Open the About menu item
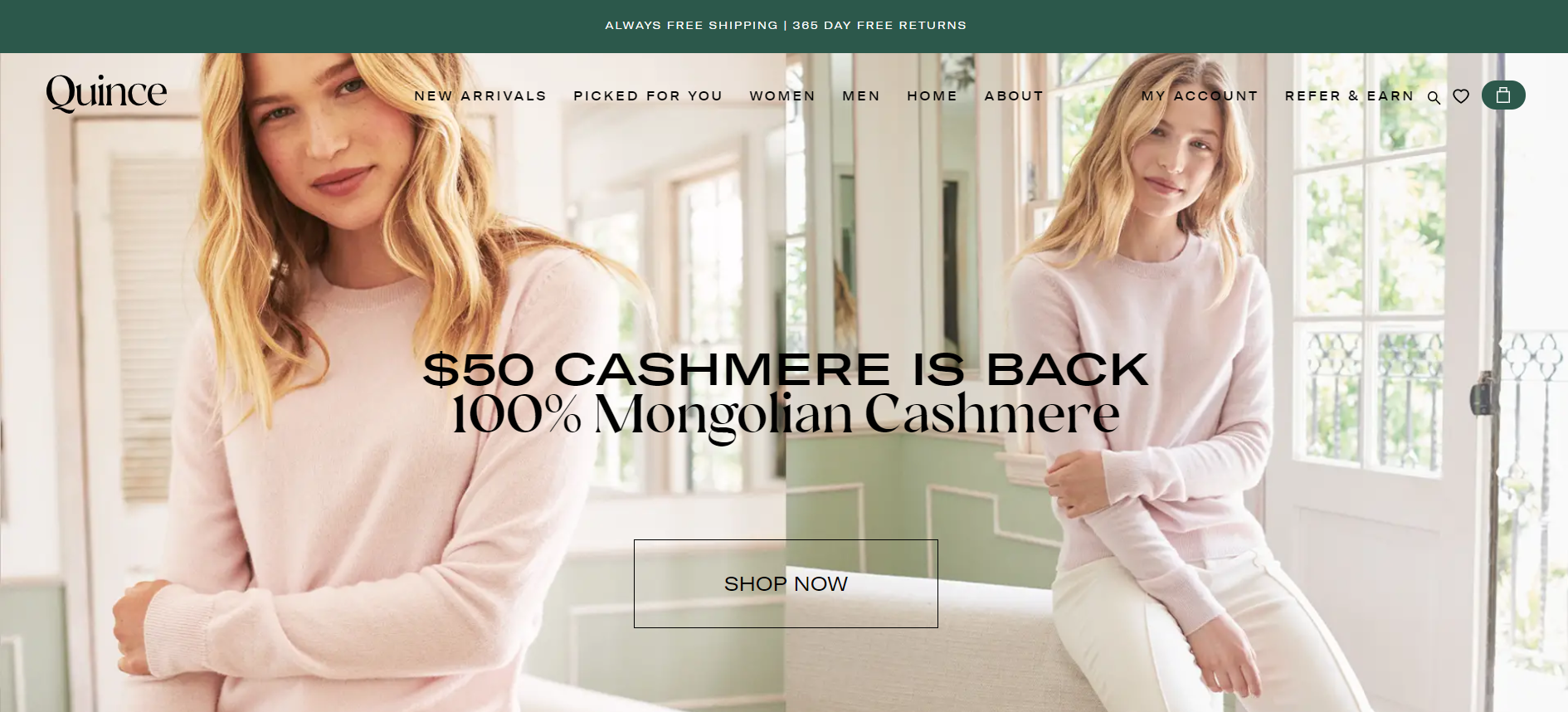Viewport: 1568px width, 712px height. [x=1014, y=96]
